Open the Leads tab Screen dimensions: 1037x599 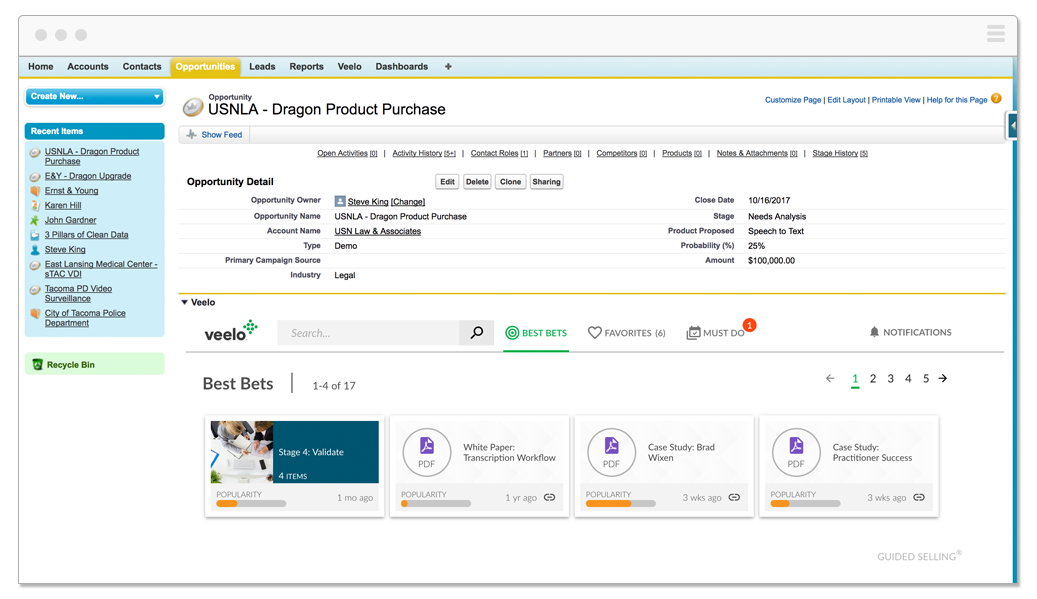coord(262,66)
